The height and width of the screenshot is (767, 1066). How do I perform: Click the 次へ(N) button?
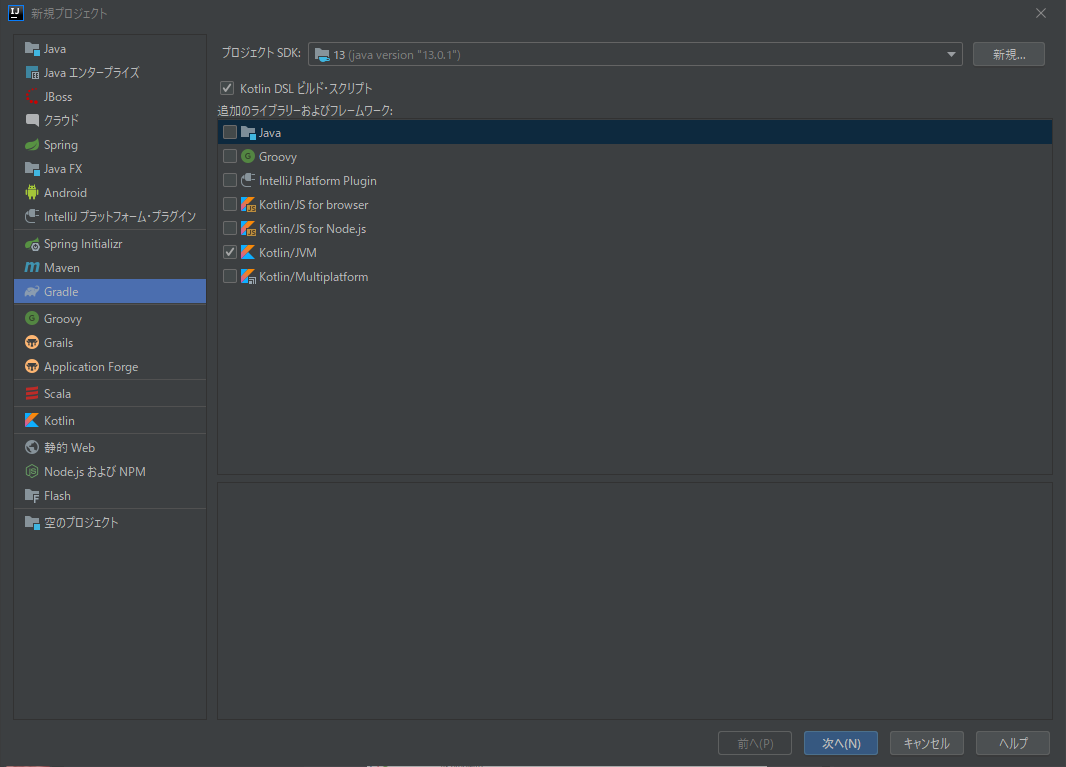841,743
